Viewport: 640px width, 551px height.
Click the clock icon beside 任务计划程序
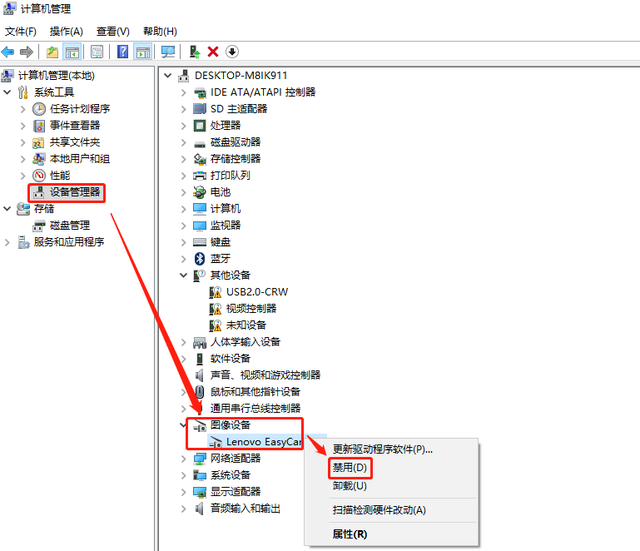pos(39,109)
